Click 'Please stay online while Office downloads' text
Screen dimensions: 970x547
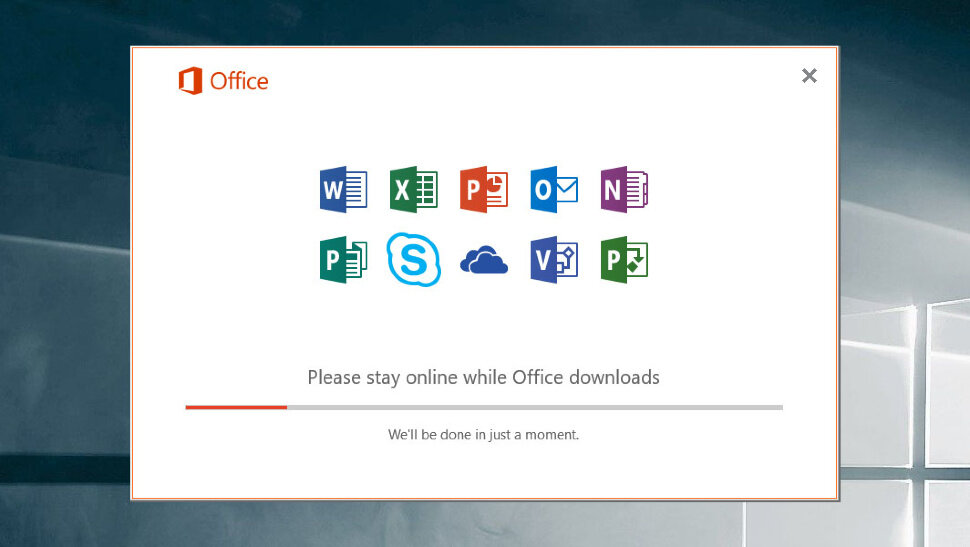point(484,377)
